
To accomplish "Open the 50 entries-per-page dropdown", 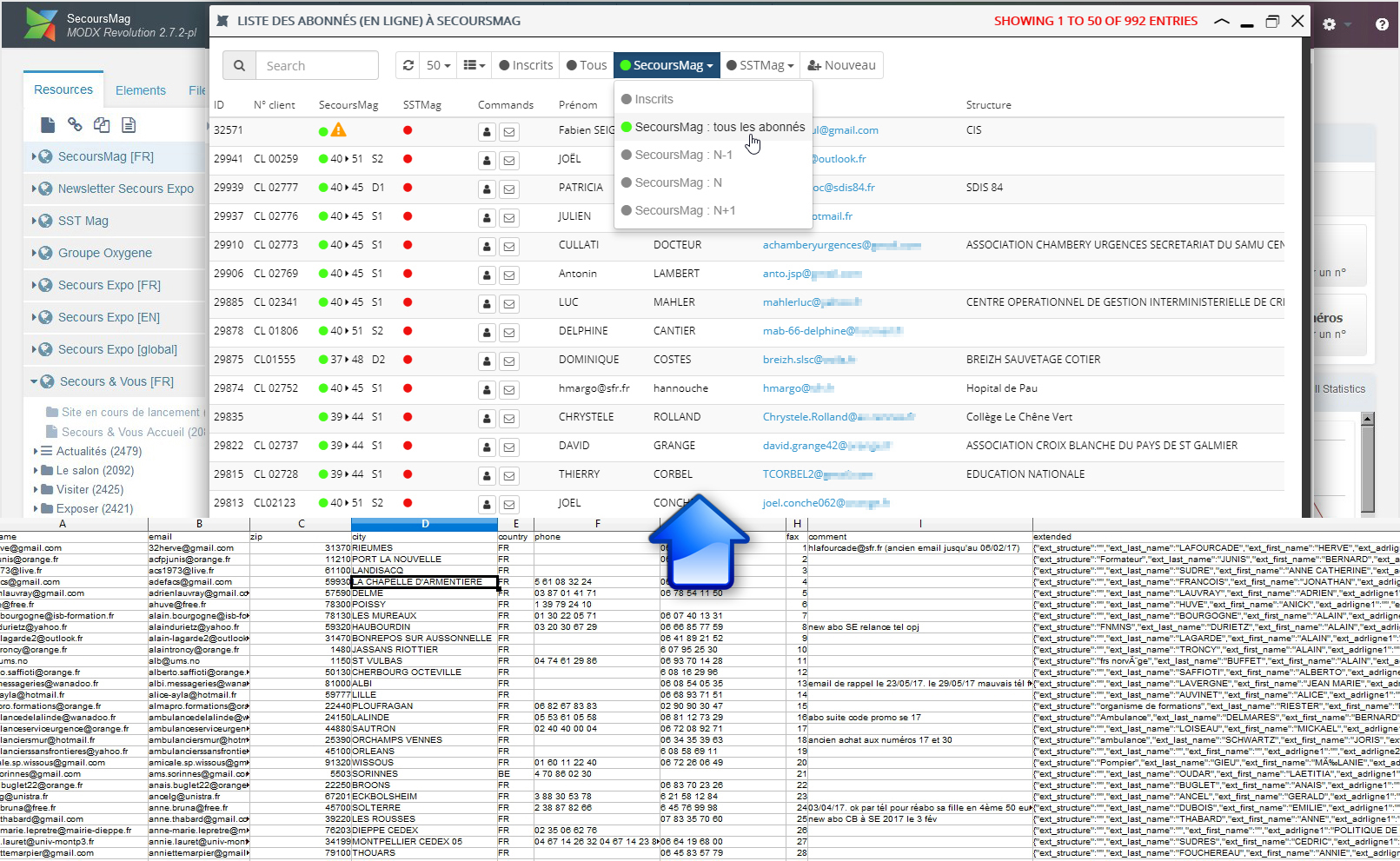I will 439,65.
